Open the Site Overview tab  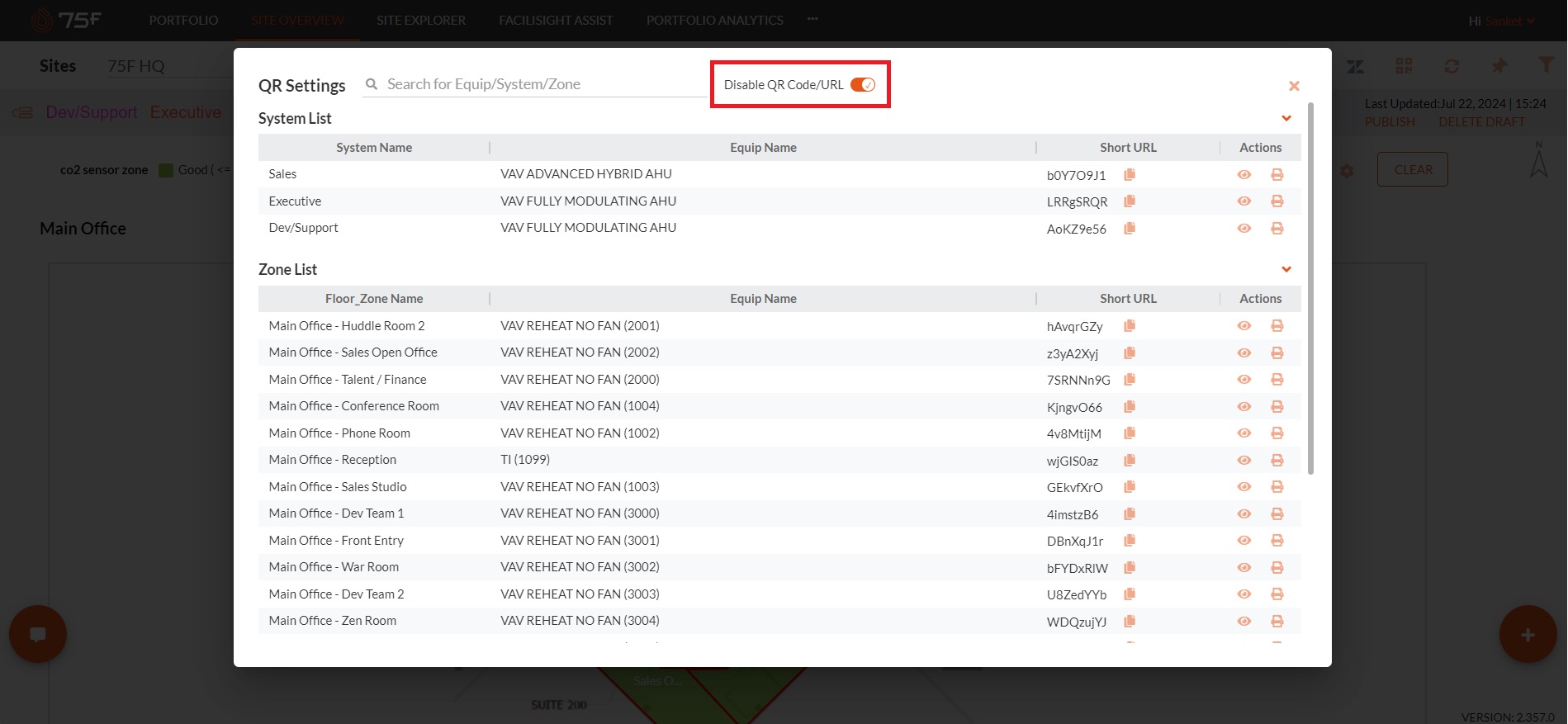coord(298,20)
